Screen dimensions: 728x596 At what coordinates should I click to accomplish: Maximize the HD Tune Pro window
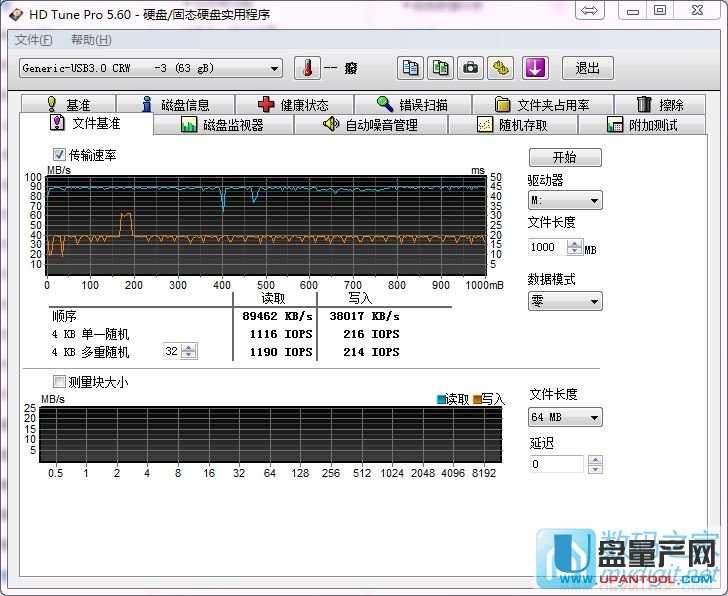click(660, 11)
